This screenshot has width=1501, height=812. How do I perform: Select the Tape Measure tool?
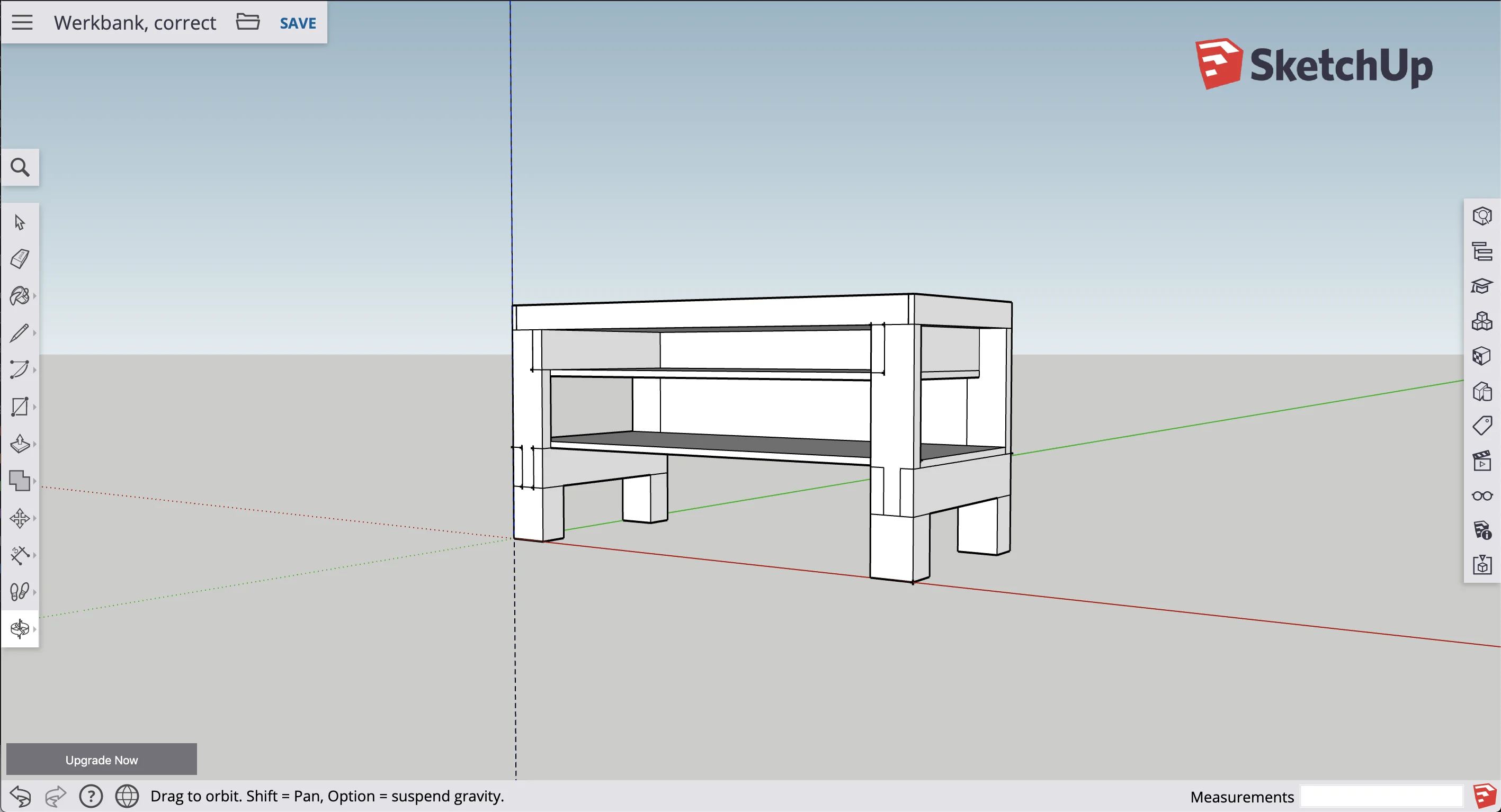pyautogui.click(x=19, y=555)
